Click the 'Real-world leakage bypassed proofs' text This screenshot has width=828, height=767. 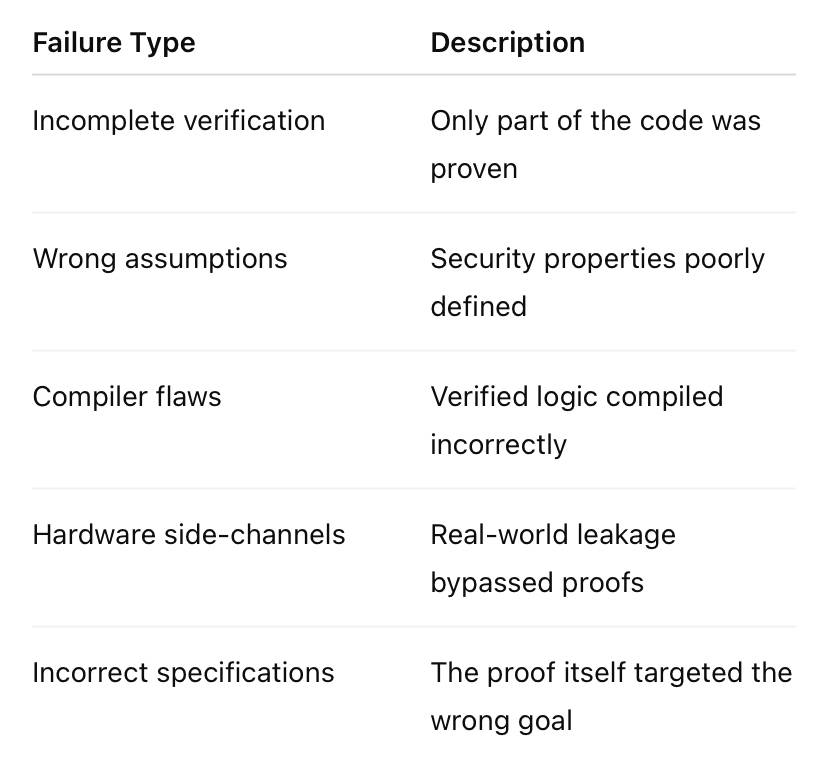click(x=553, y=558)
